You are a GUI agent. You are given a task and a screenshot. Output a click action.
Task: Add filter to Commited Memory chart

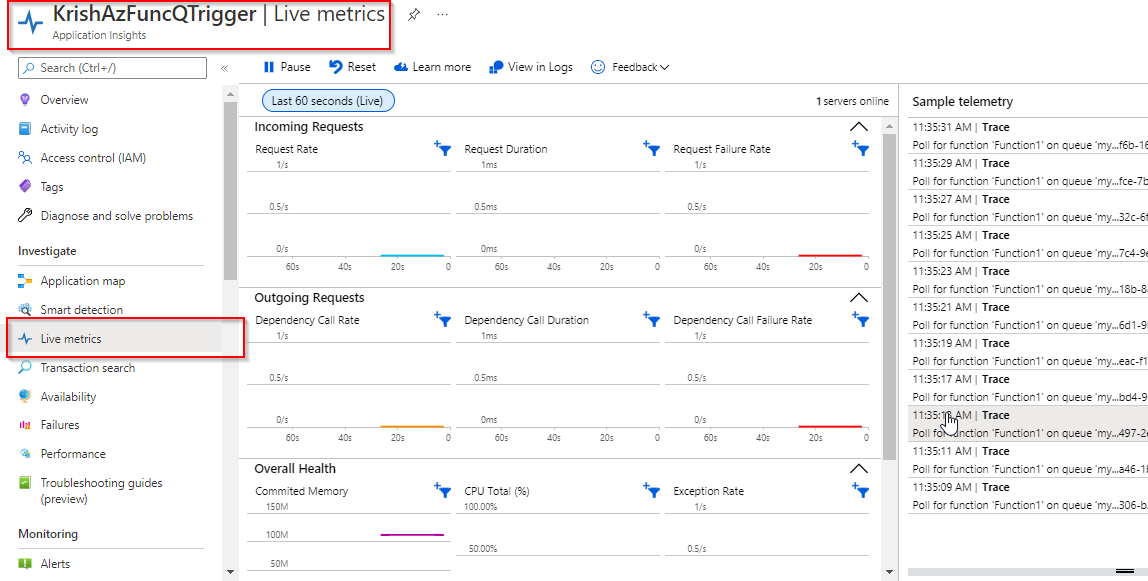click(x=441, y=490)
